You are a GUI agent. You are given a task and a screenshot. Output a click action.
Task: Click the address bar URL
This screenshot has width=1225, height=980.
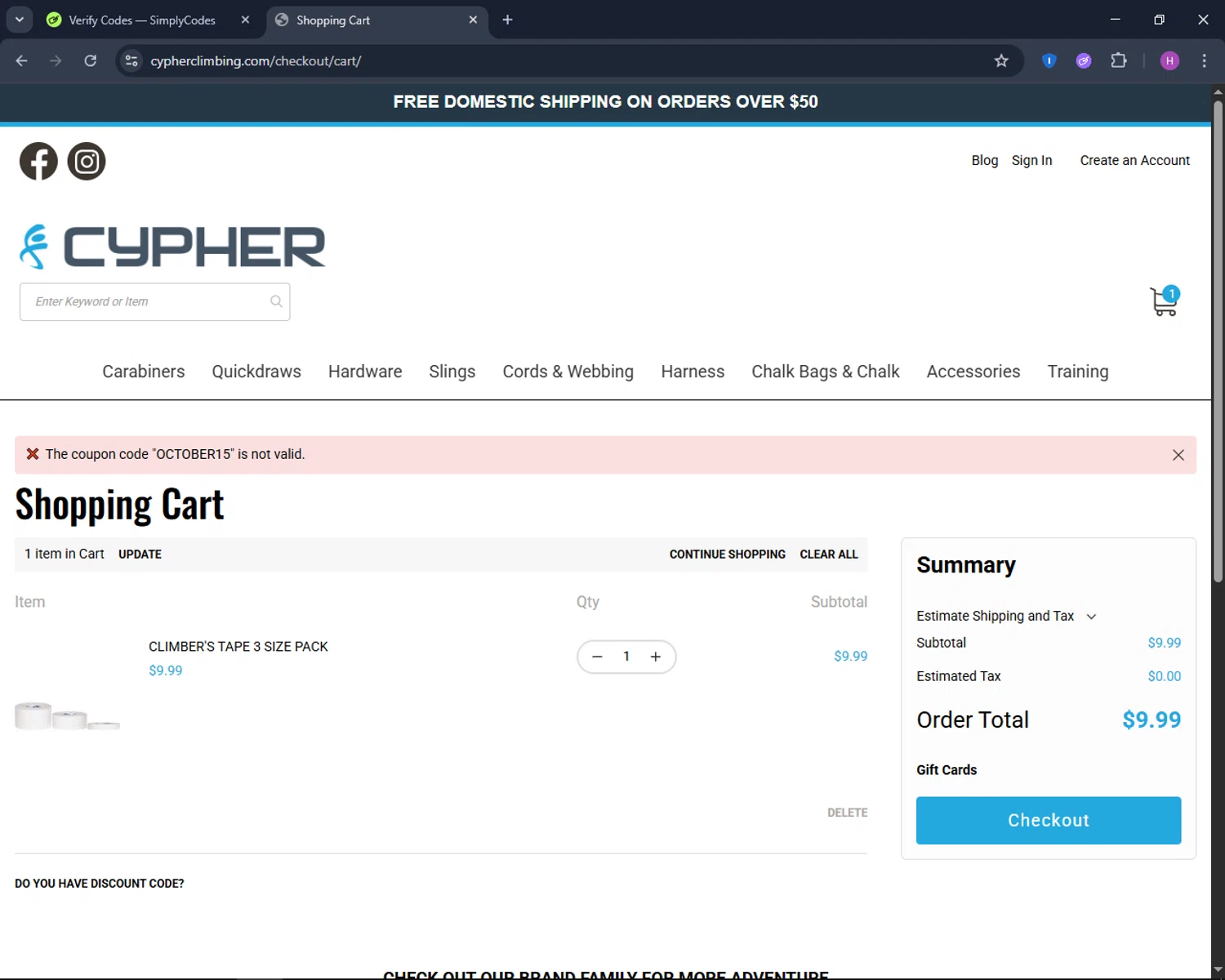pyautogui.click(x=256, y=60)
